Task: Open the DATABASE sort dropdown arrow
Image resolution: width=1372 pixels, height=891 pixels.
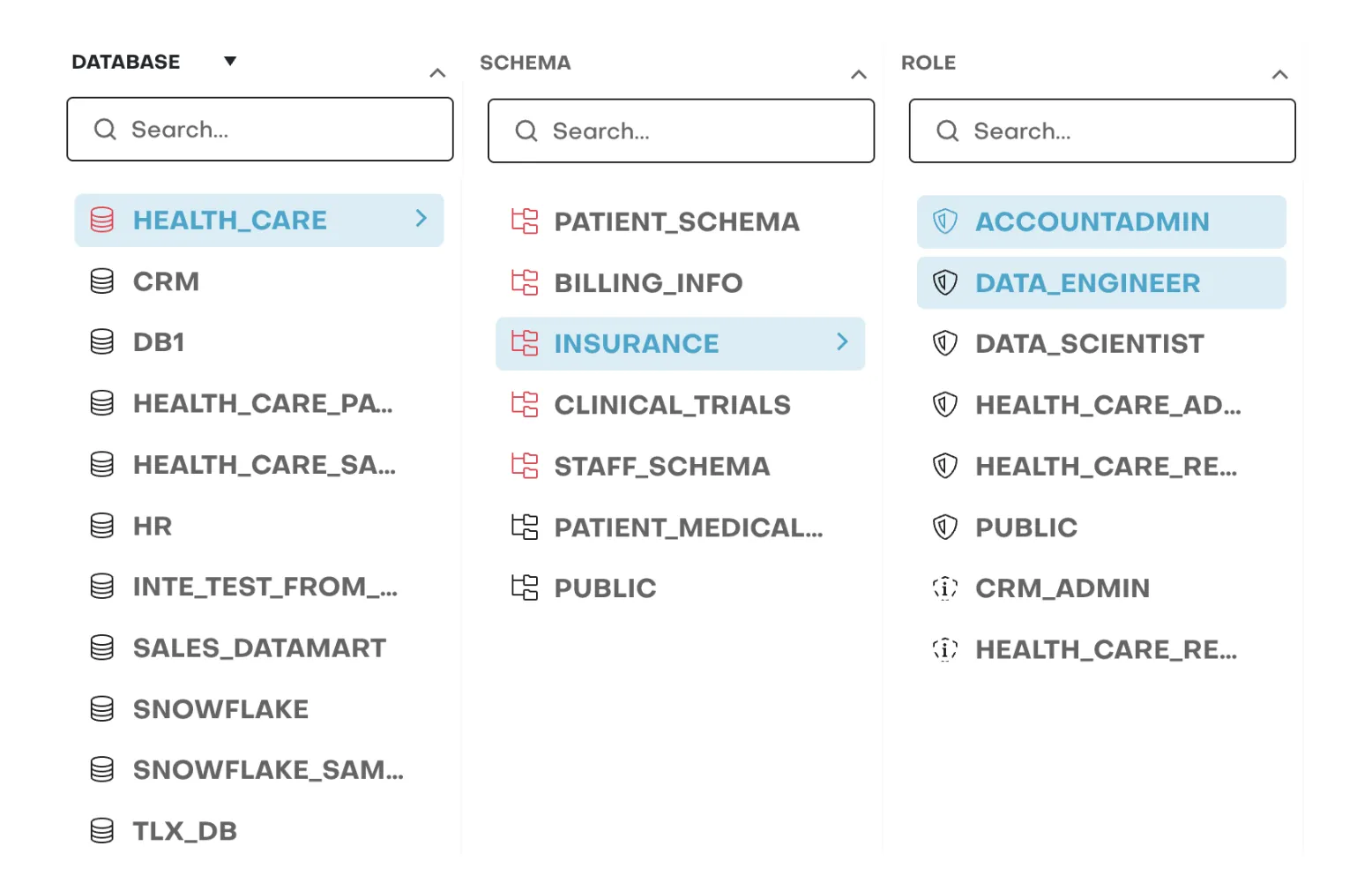Action: click(229, 61)
